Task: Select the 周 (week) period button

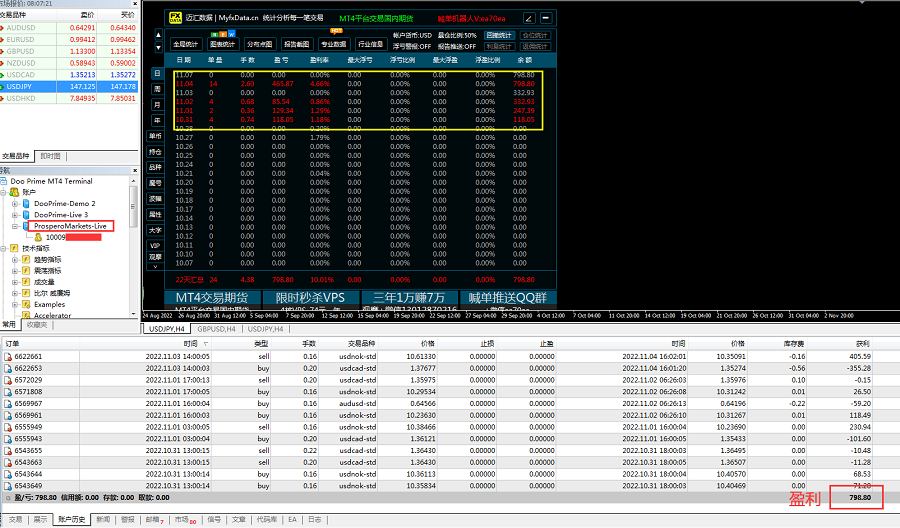Action: pos(157,89)
